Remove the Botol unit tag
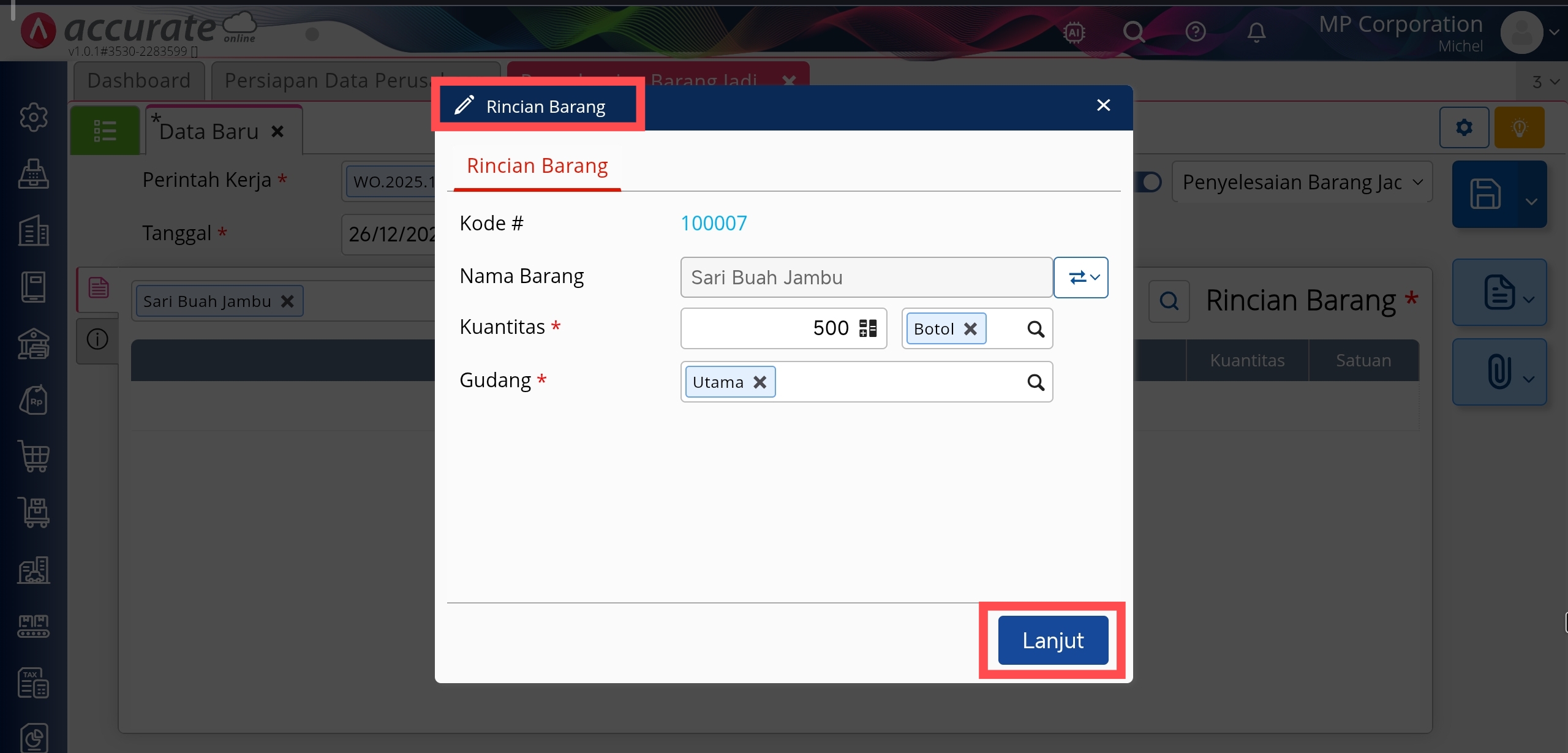The image size is (1568, 753). (x=970, y=329)
